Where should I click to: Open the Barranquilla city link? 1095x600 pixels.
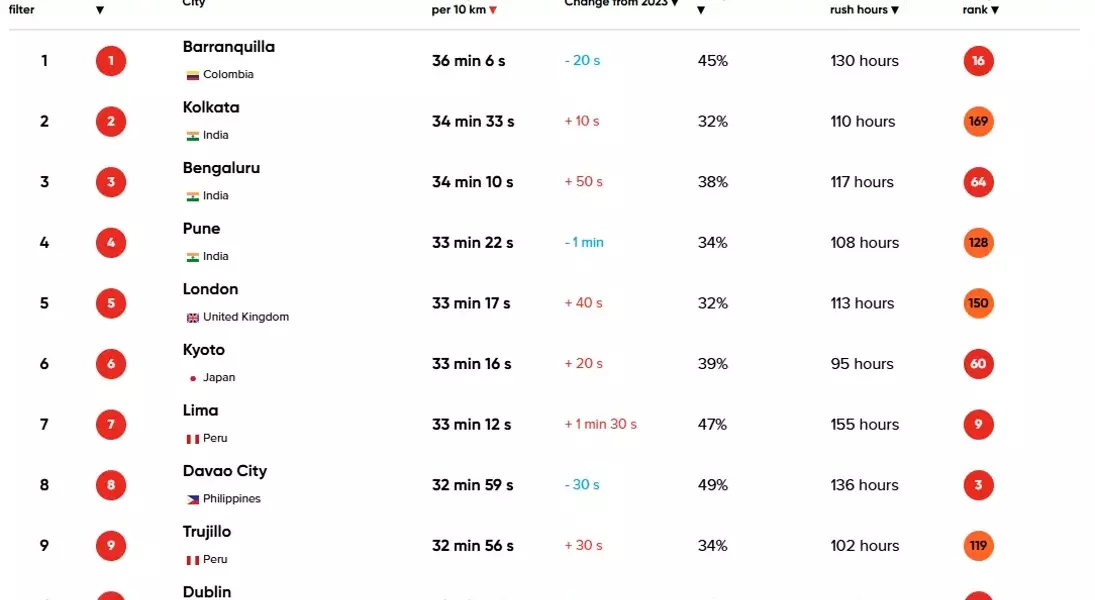point(228,47)
